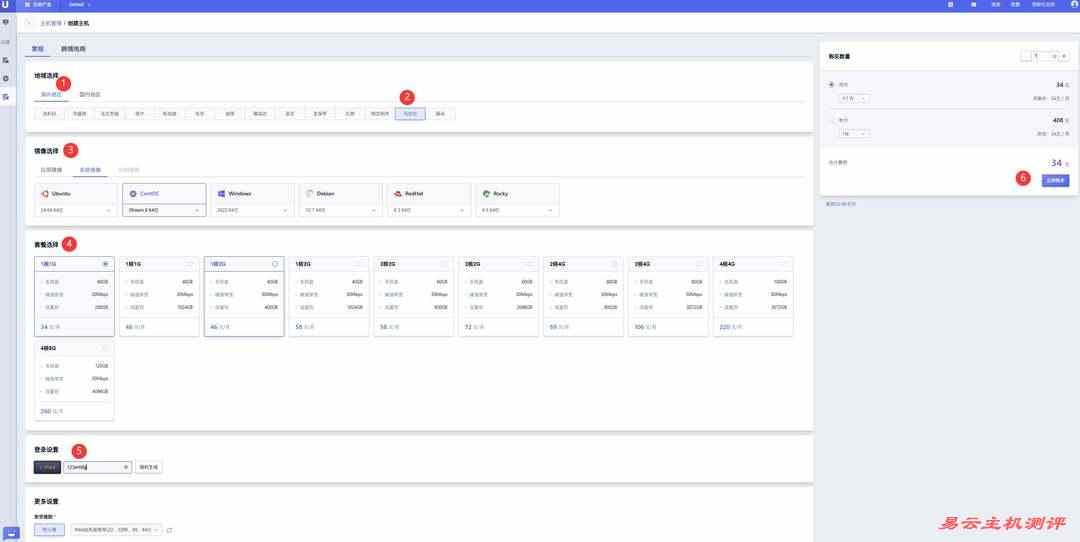Click the gear icon in left sidebar
Screen dimensions: 1080x542
pos(6,78)
